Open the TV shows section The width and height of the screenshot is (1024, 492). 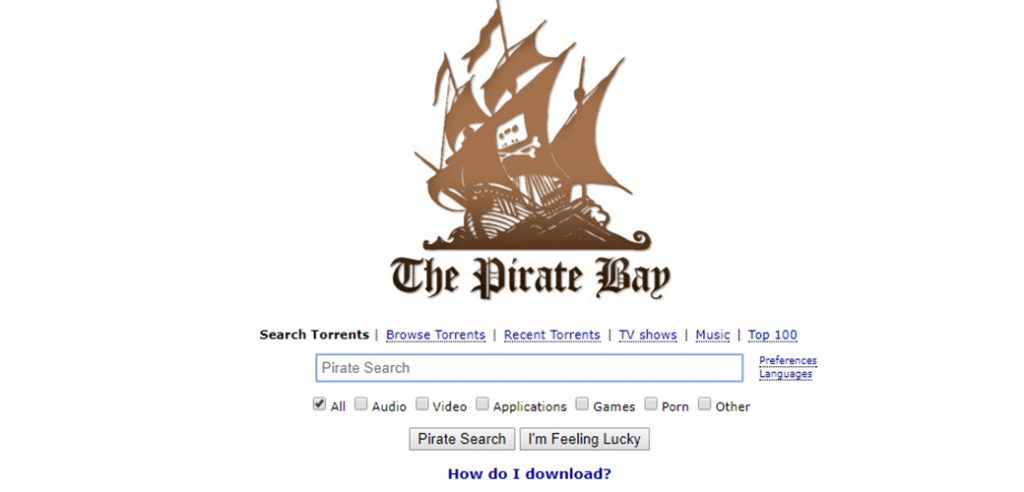648,335
